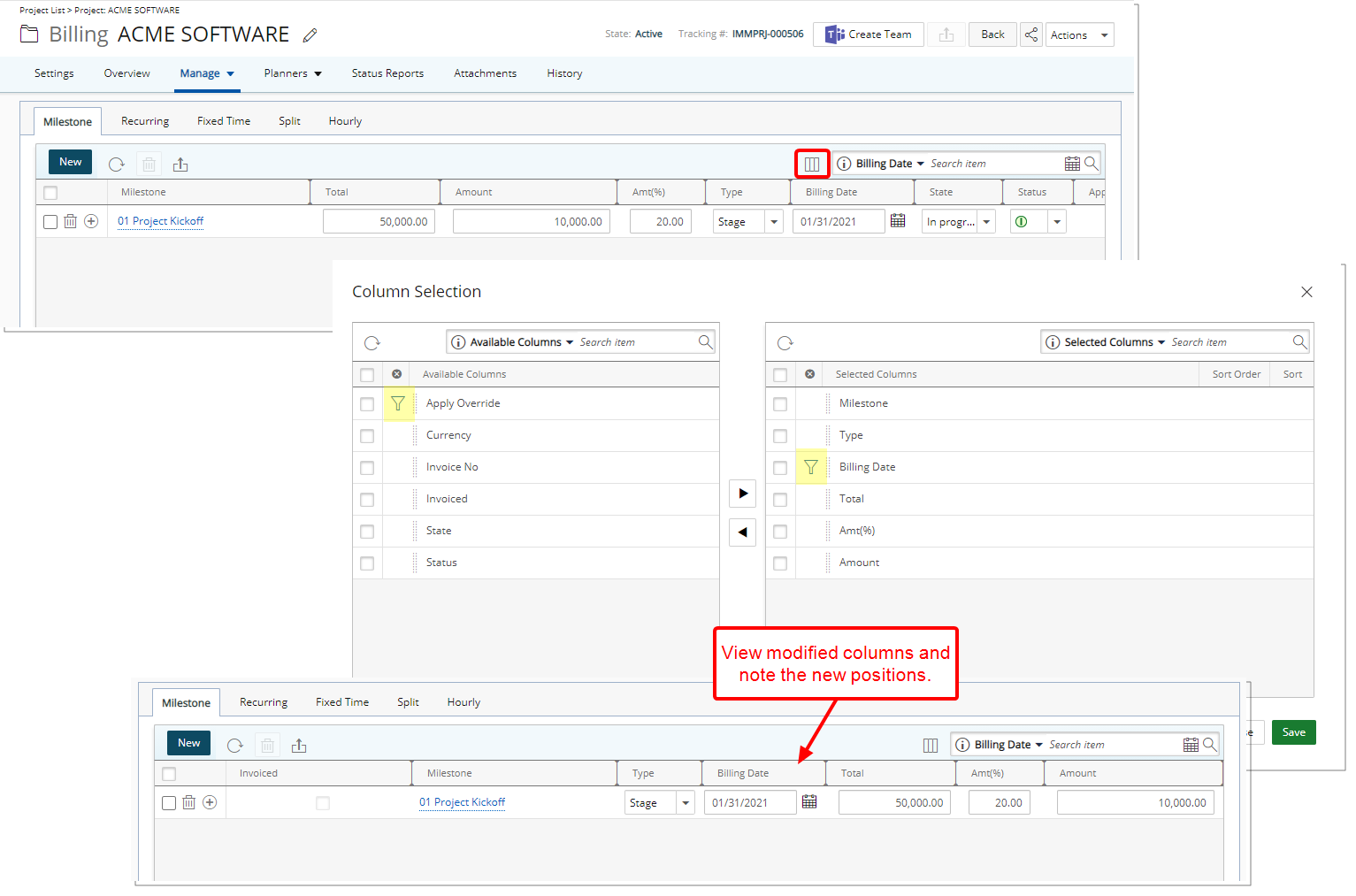Viewport: 1356px width, 896px height.
Task: Switch to the Fixed Time tab in top window
Action: 224,121
